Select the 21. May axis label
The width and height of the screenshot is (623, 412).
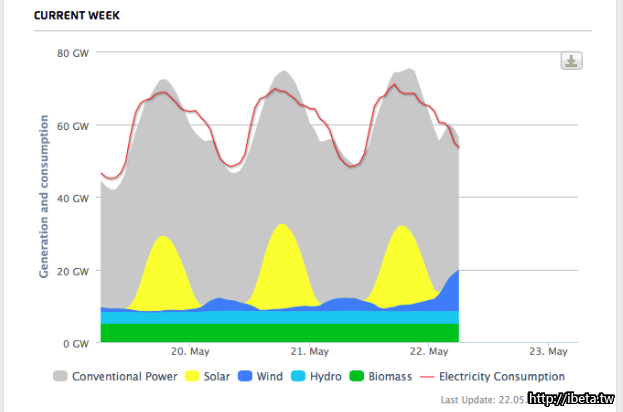click(x=309, y=352)
